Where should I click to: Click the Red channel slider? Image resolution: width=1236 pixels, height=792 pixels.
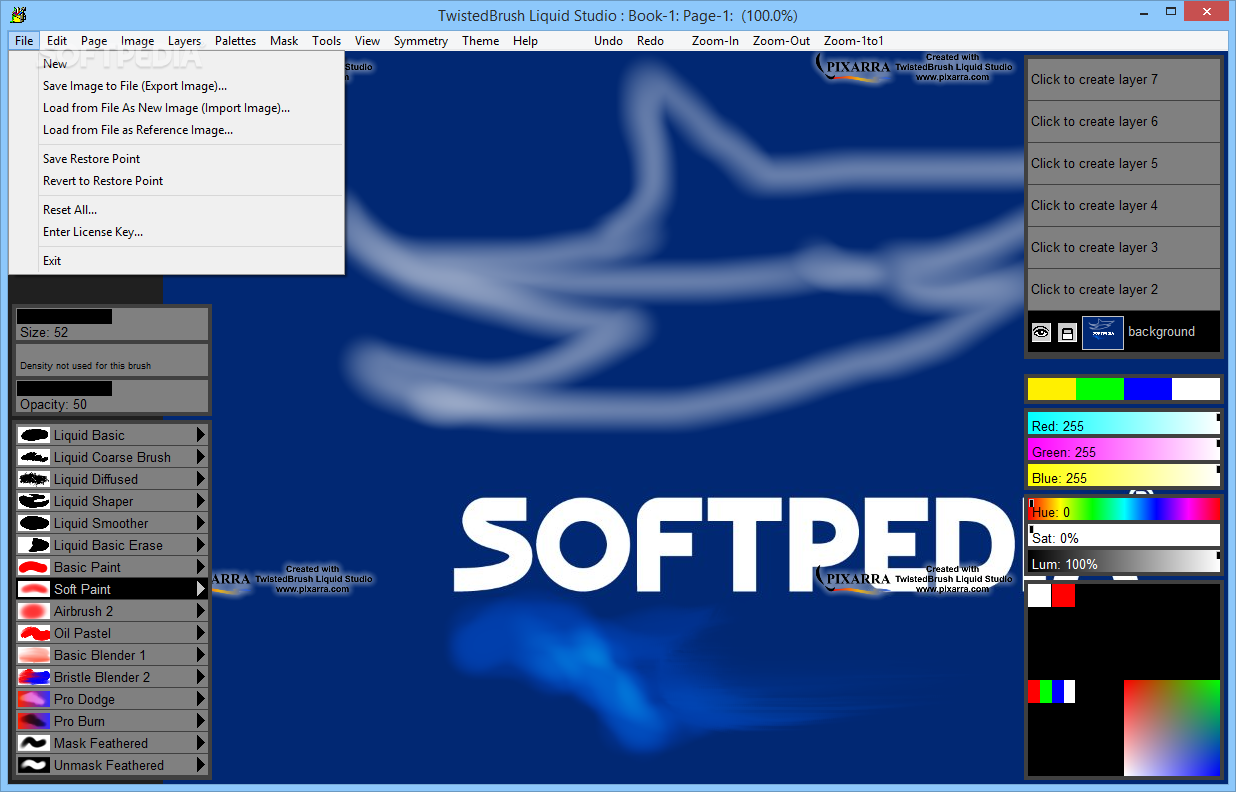(x=1124, y=424)
